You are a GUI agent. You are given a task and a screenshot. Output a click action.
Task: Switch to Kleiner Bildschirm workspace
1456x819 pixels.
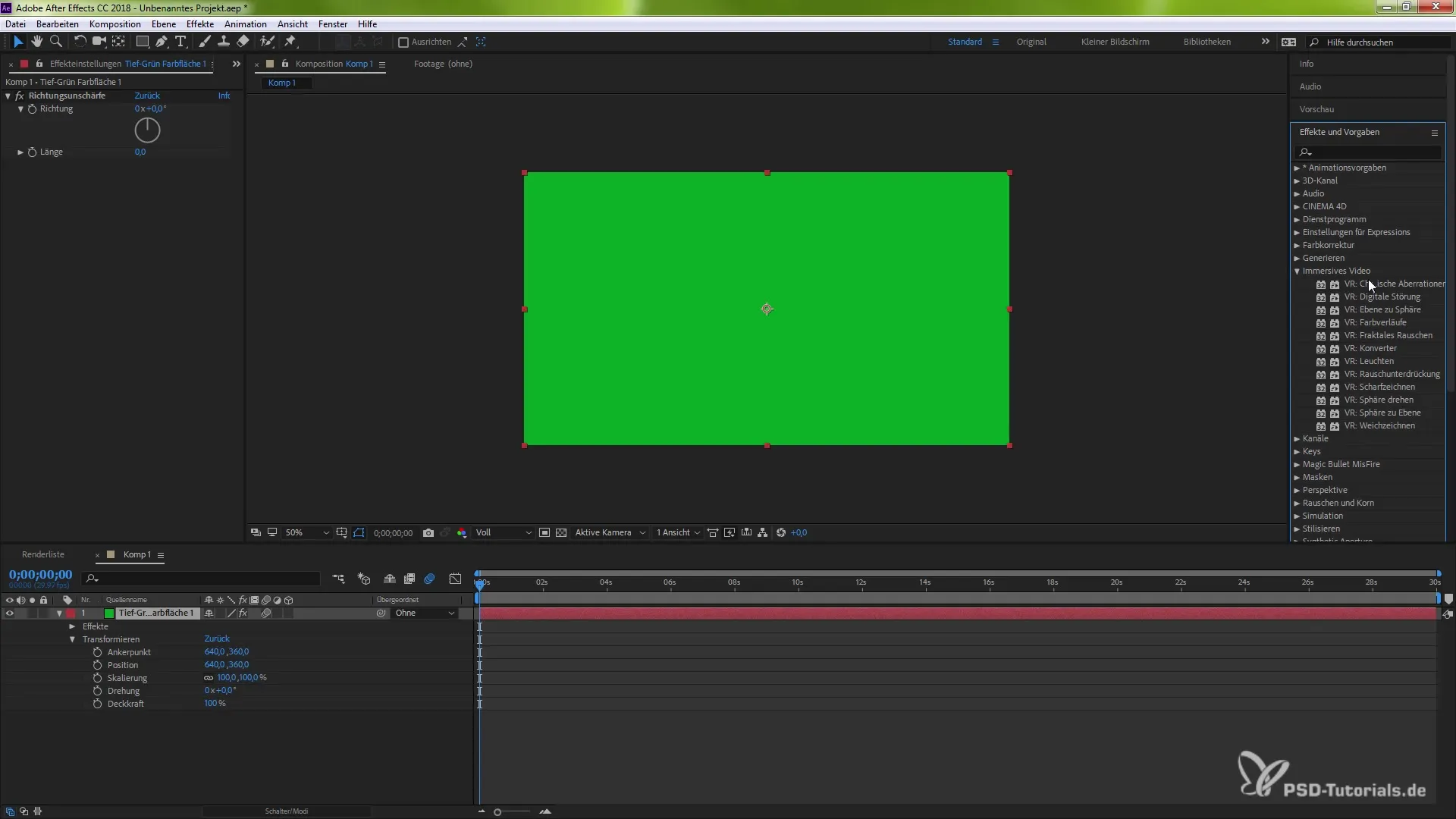point(1115,42)
